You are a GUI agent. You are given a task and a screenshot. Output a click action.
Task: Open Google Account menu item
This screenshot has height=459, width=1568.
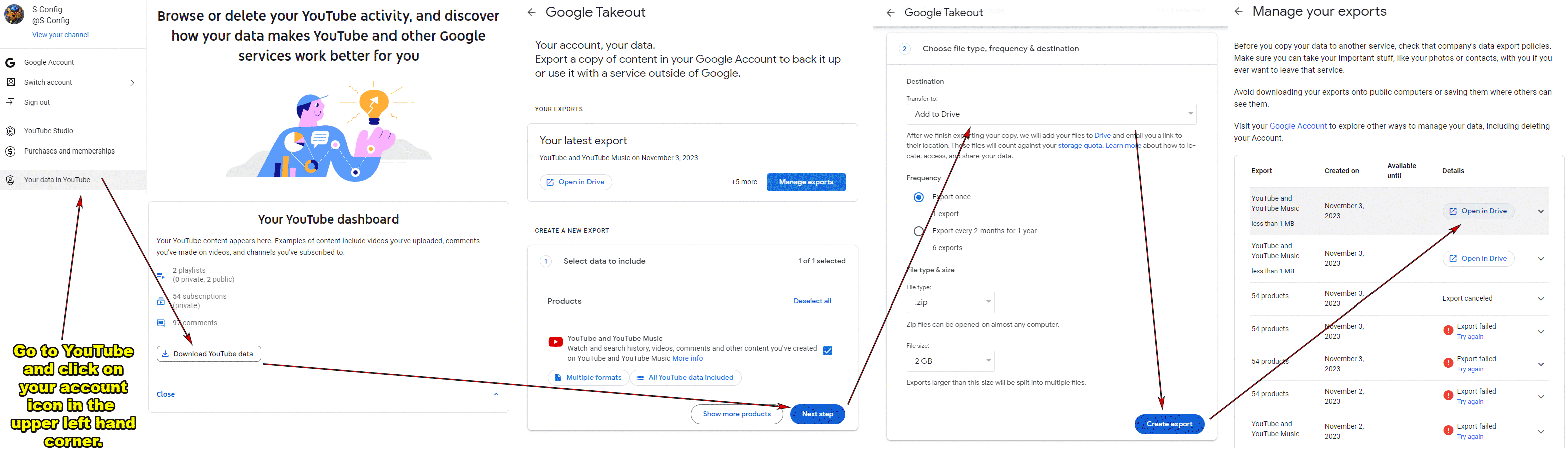click(73, 62)
